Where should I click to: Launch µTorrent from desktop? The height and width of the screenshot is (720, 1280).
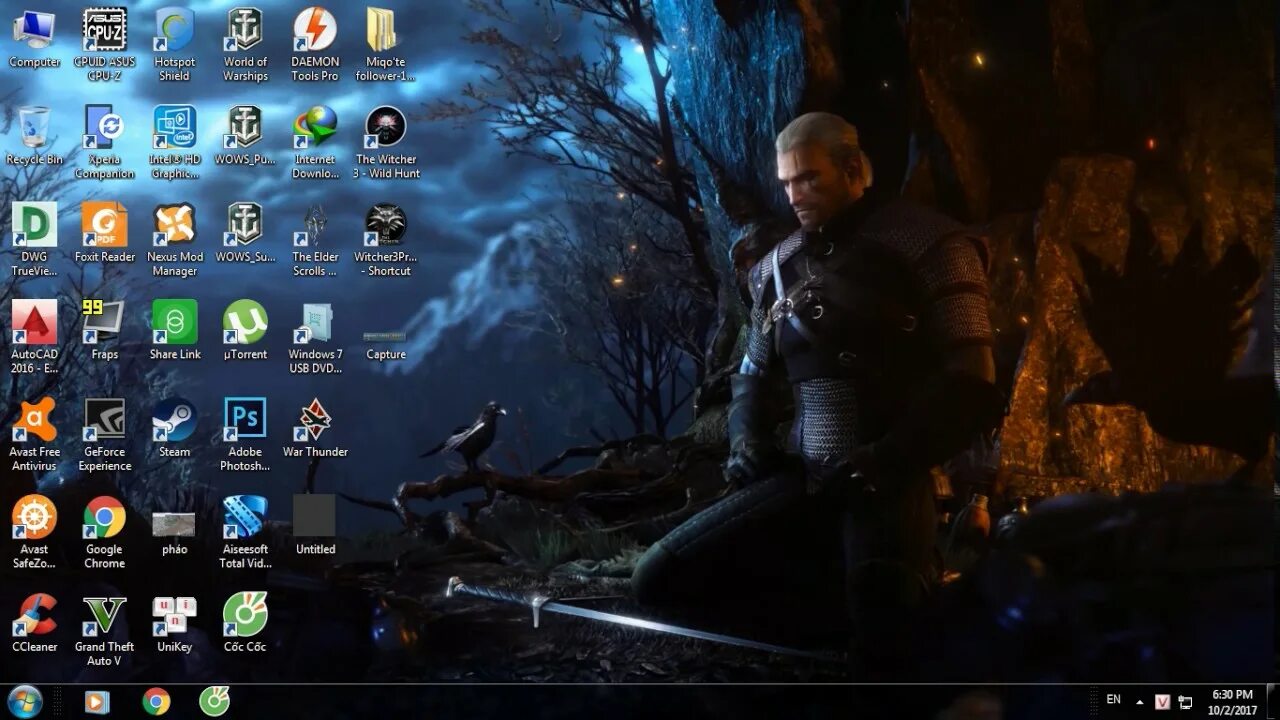point(245,331)
